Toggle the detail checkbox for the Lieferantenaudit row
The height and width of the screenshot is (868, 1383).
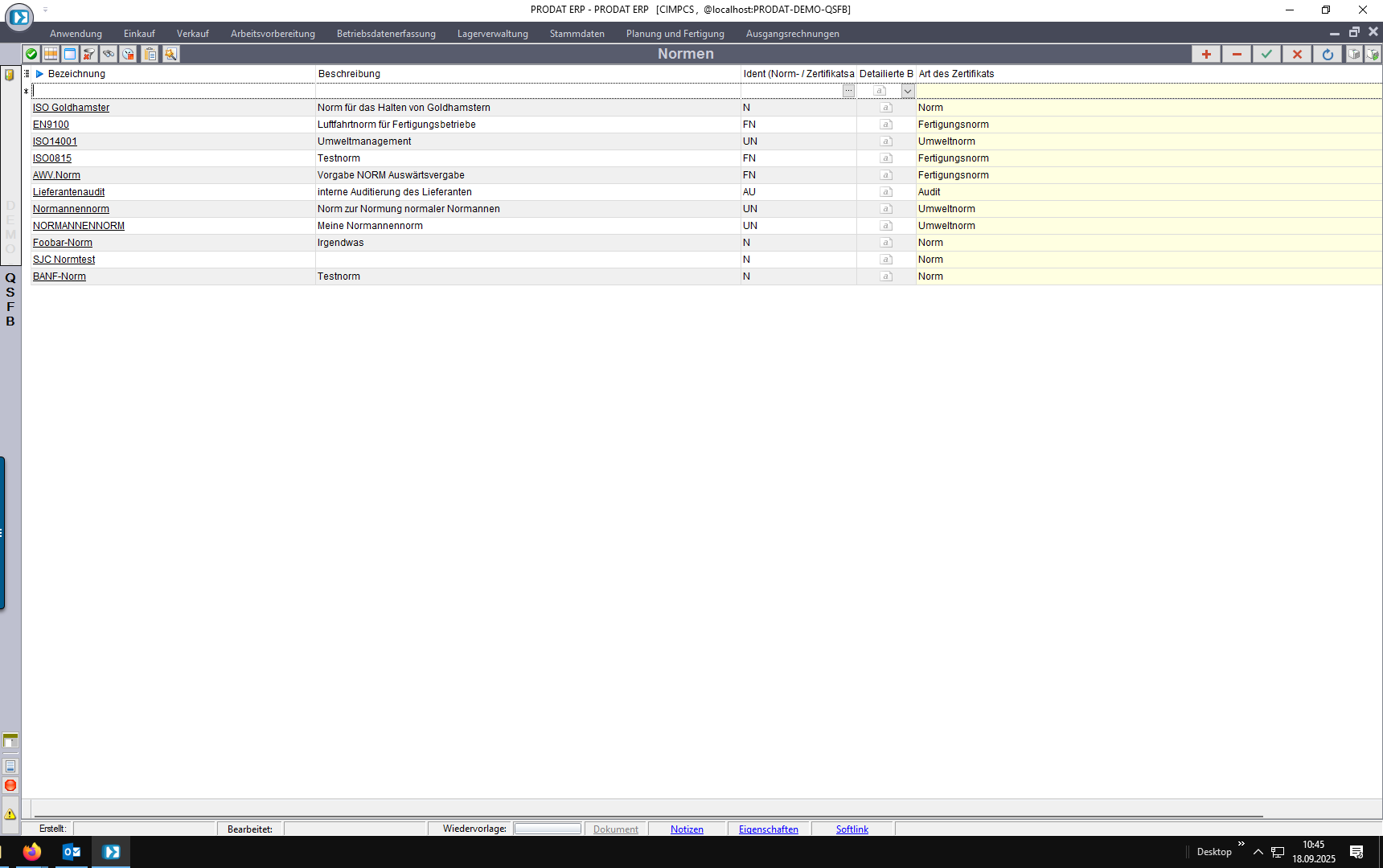coord(886,192)
